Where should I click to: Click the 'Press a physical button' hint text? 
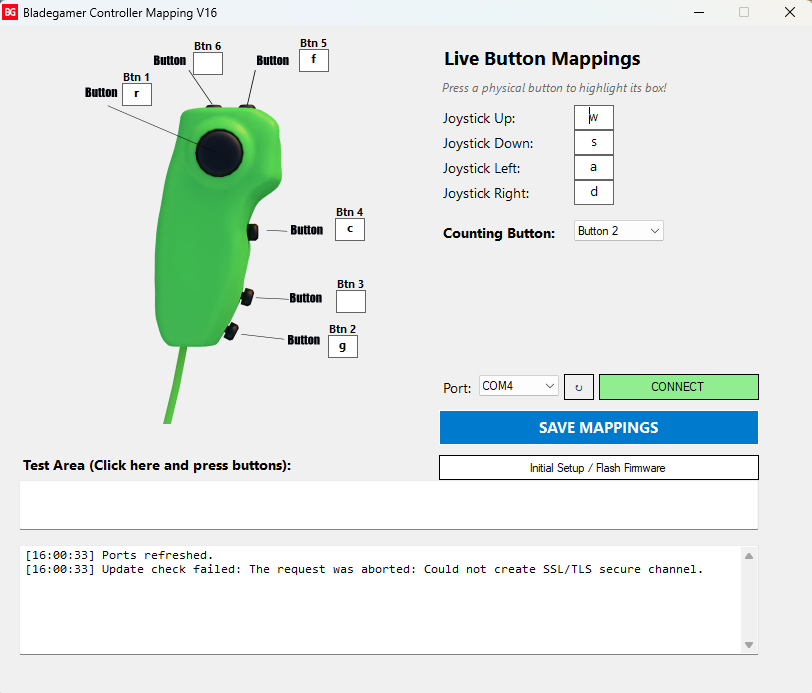coord(554,88)
